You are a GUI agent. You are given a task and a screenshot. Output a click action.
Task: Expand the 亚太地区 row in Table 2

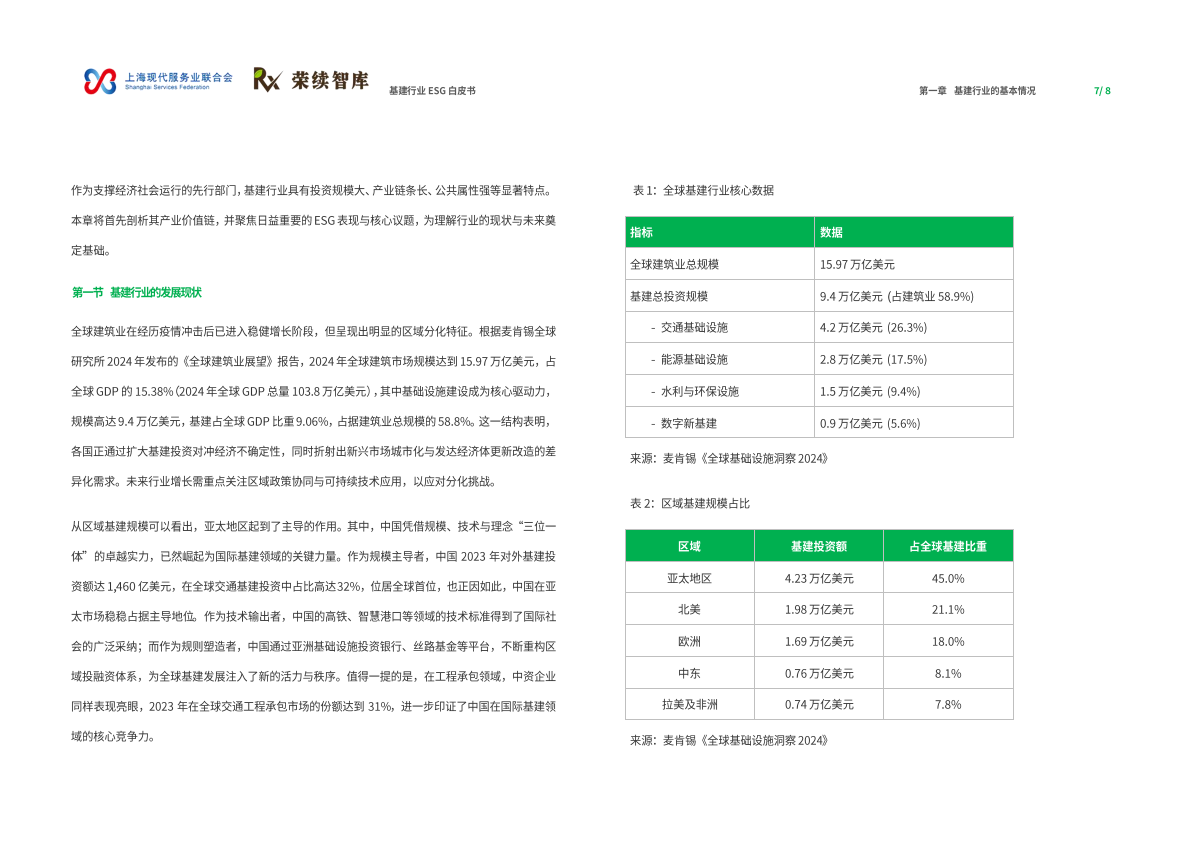click(687, 577)
